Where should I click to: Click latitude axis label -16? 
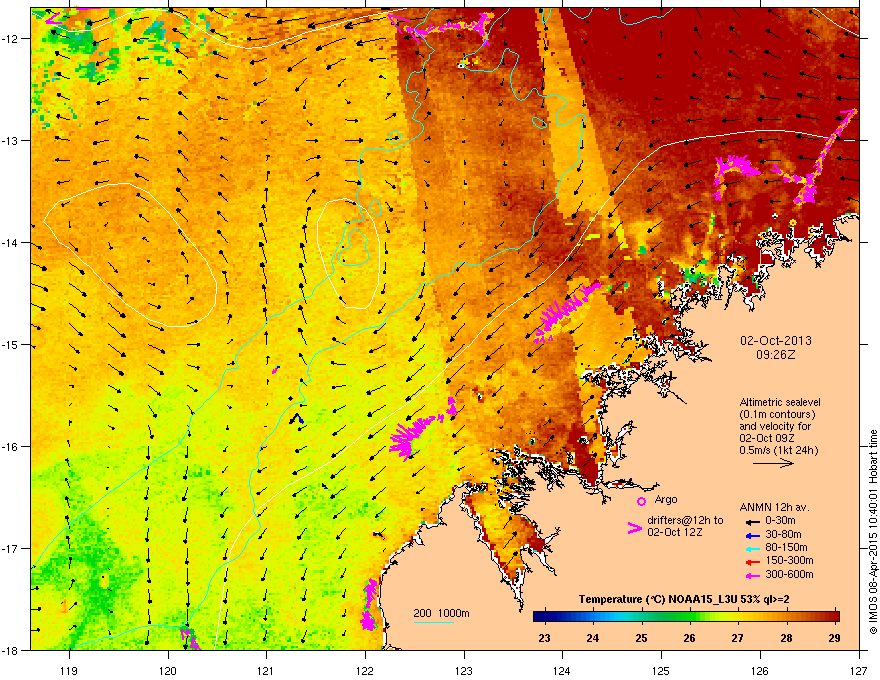point(10,447)
